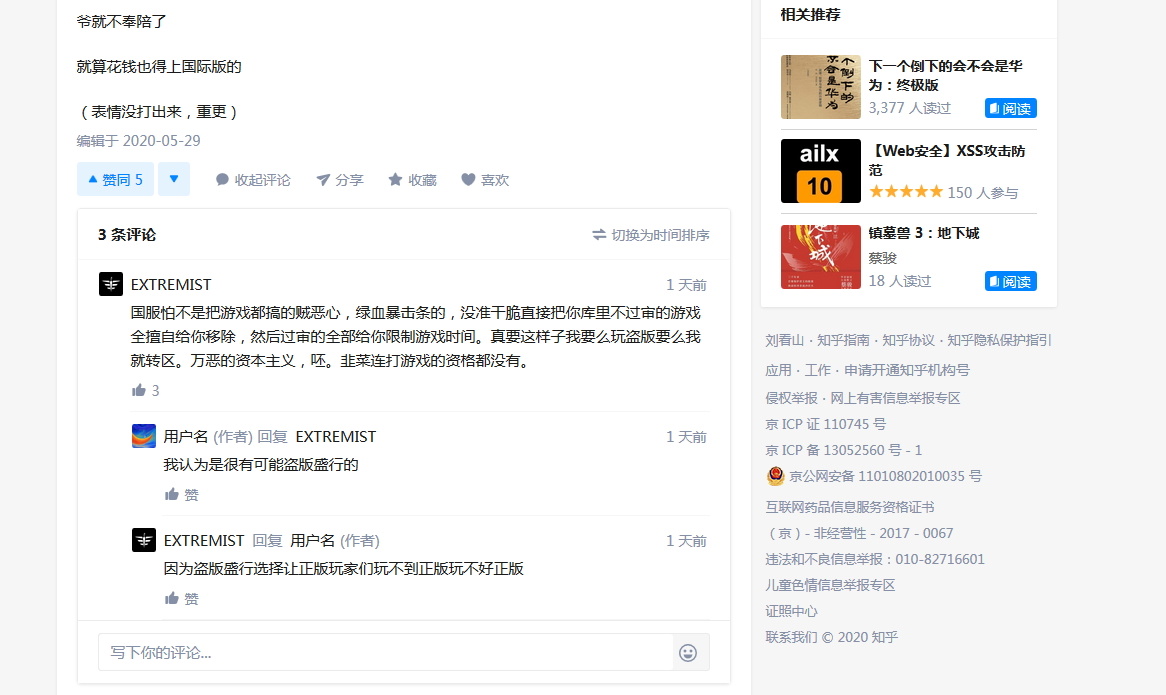This screenshot has width=1166, height=695.
Task: Open 用户名 author avatar in reply
Action: click(x=144, y=436)
